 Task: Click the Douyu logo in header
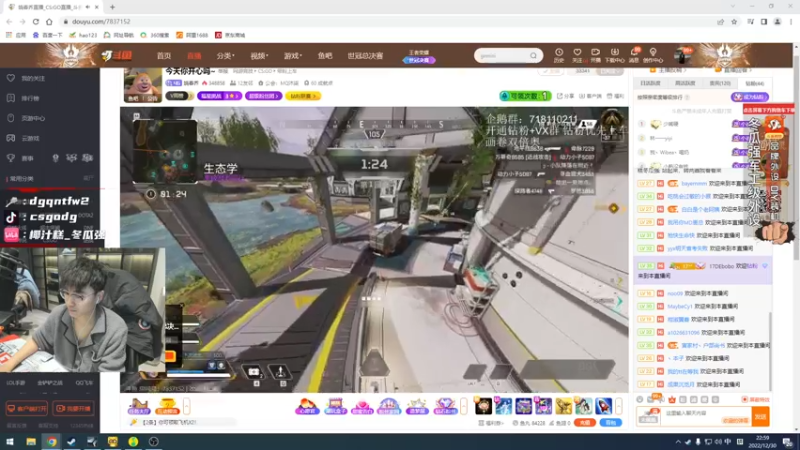[117, 55]
